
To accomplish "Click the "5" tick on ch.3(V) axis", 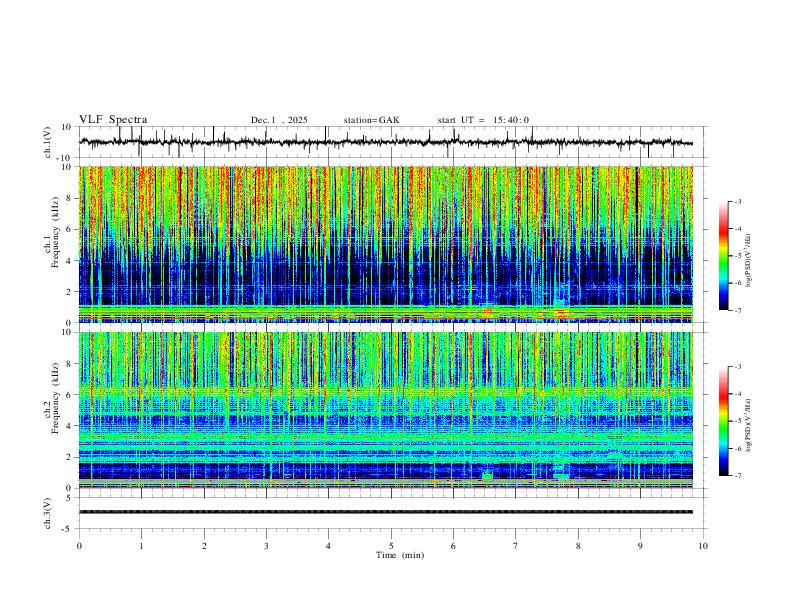I will (x=70, y=498).
